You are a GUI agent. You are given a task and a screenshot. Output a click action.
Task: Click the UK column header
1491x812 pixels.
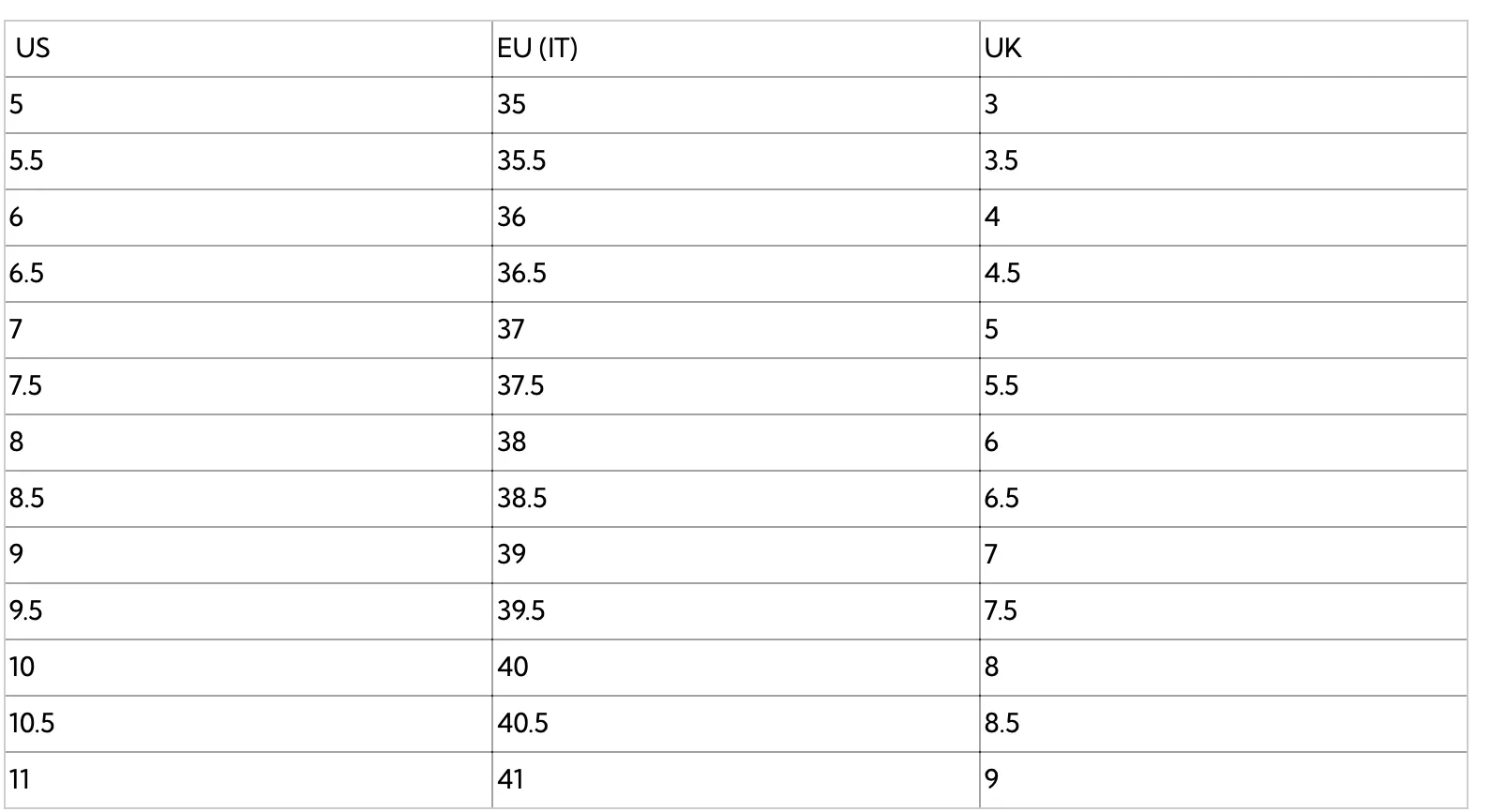click(1224, 49)
